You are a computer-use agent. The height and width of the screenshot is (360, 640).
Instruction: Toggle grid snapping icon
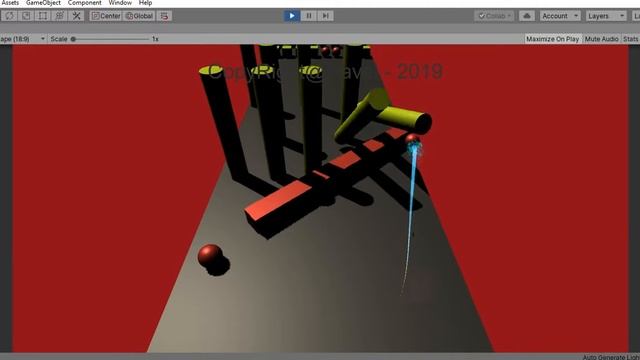pos(164,16)
